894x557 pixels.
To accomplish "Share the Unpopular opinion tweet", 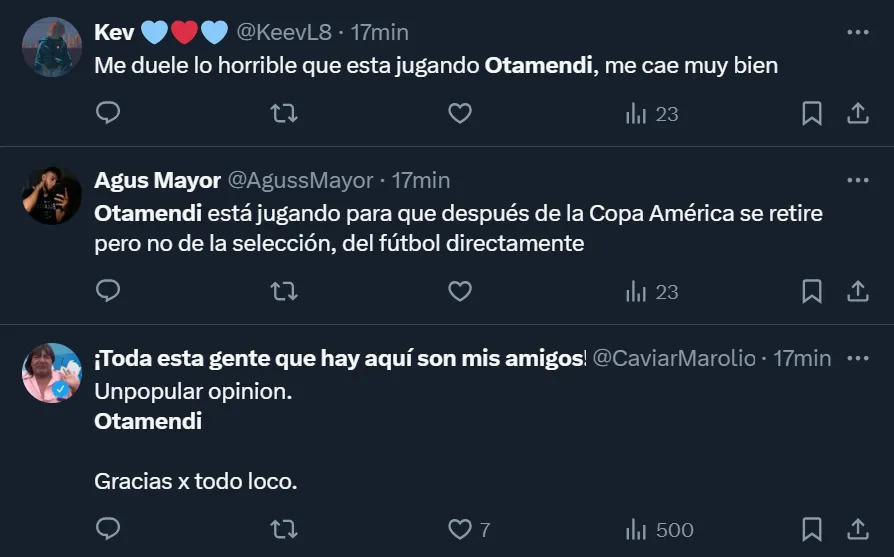I will 858,529.
